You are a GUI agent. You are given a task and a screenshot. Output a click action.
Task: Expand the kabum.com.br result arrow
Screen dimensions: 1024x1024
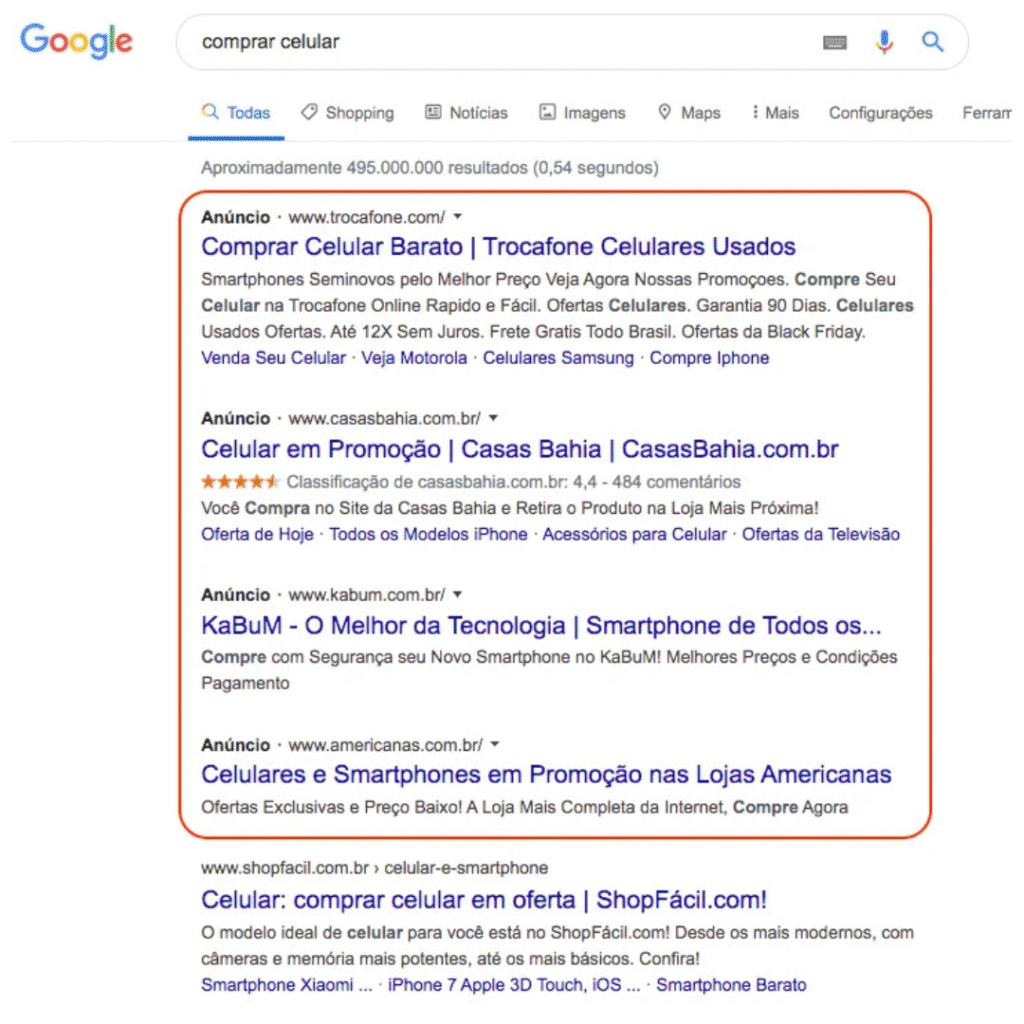tap(457, 593)
